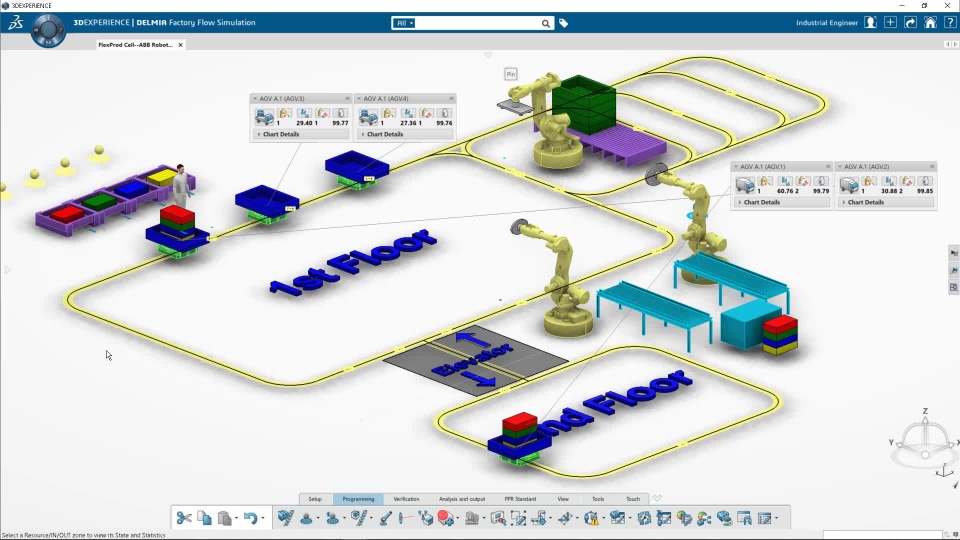Screen dimensions: 960x540
Task: Click the top icon in right-edge side panel
Action: click(953, 253)
